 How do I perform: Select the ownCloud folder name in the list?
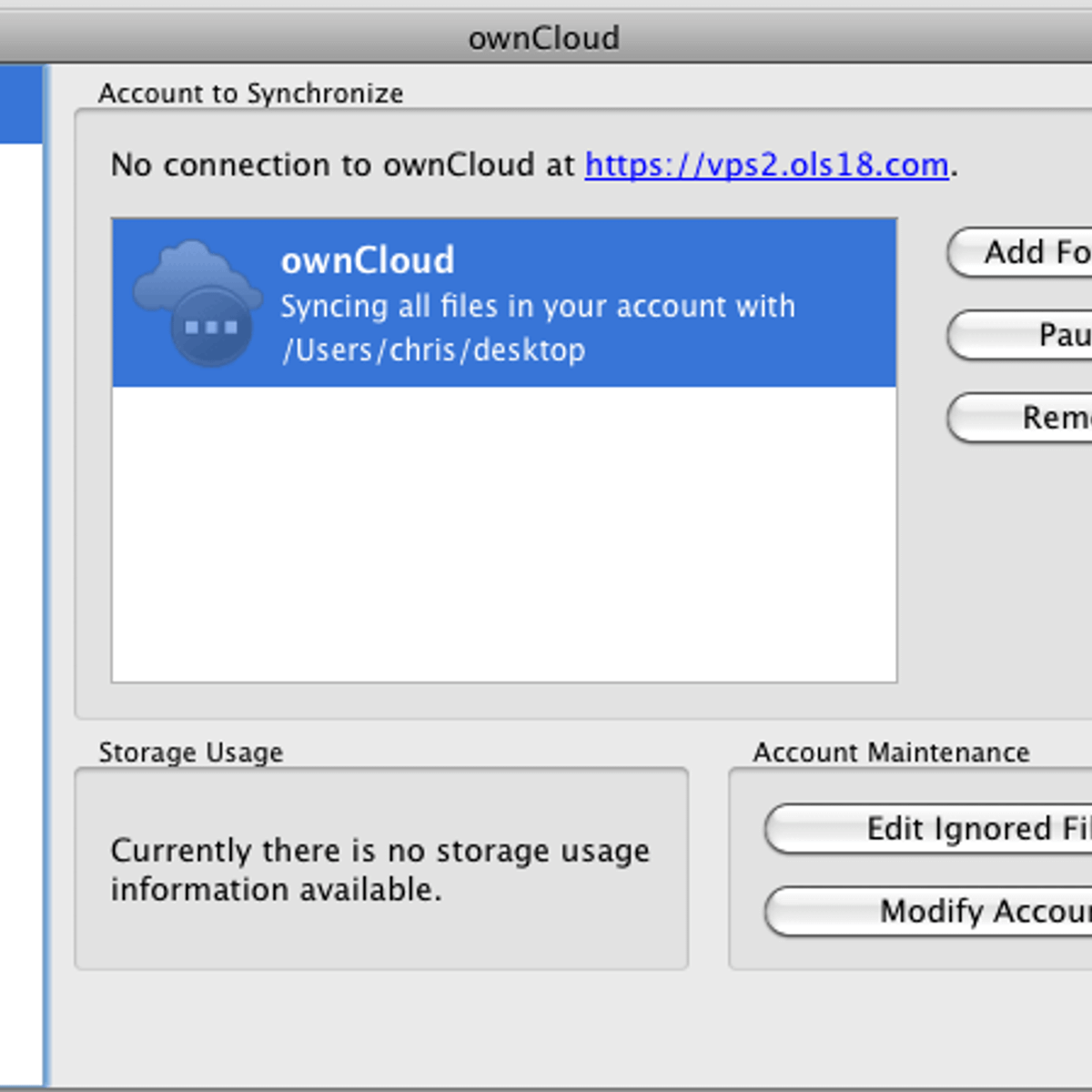tap(368, 261)
